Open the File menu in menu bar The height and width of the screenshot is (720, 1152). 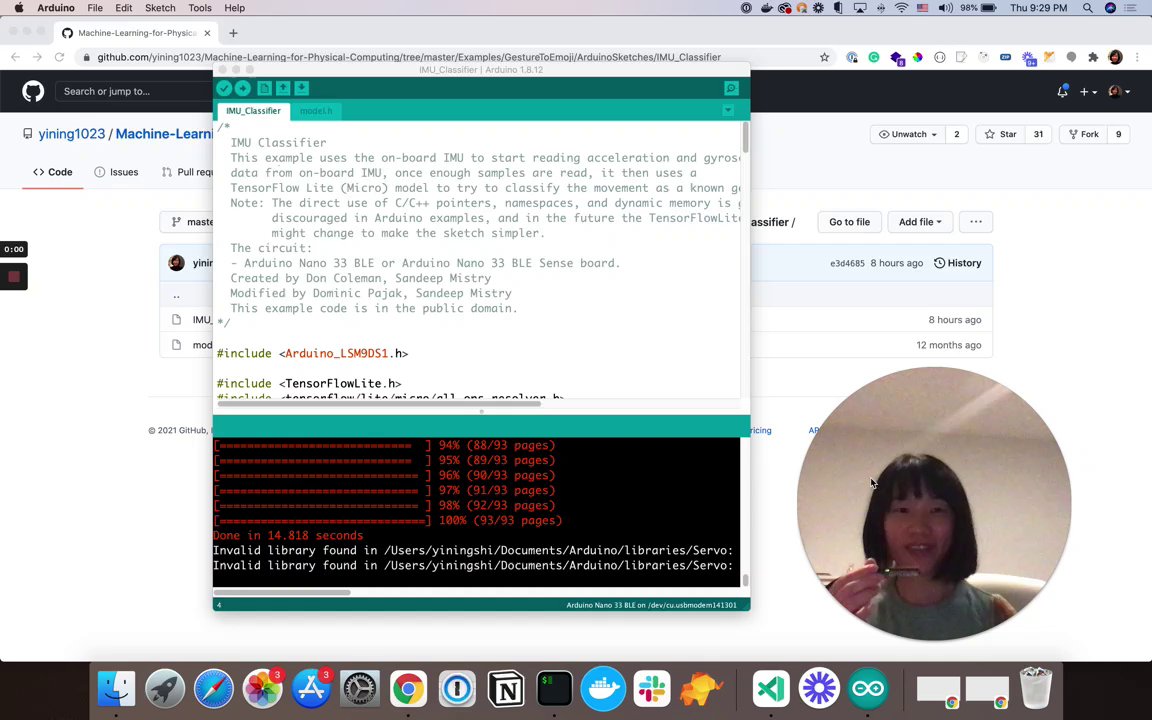[x=95, y=8]
